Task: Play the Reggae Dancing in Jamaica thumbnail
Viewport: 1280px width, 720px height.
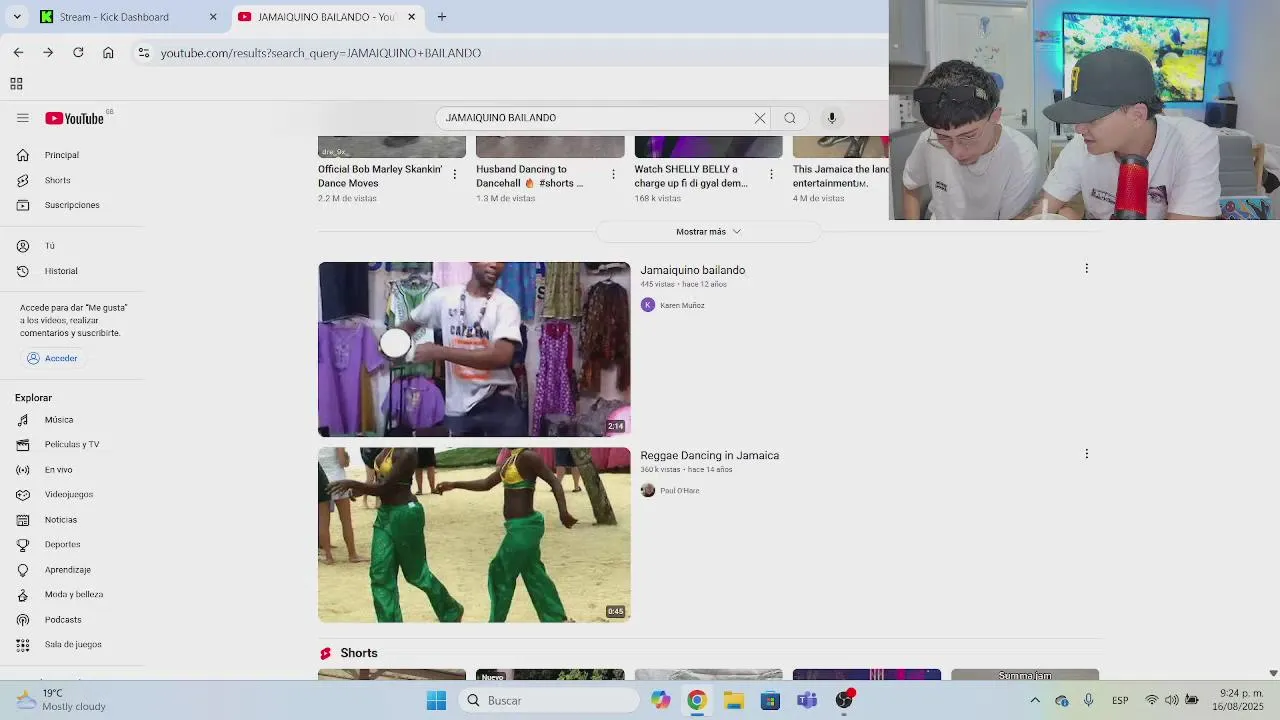Action: click(x=474, y=535)
